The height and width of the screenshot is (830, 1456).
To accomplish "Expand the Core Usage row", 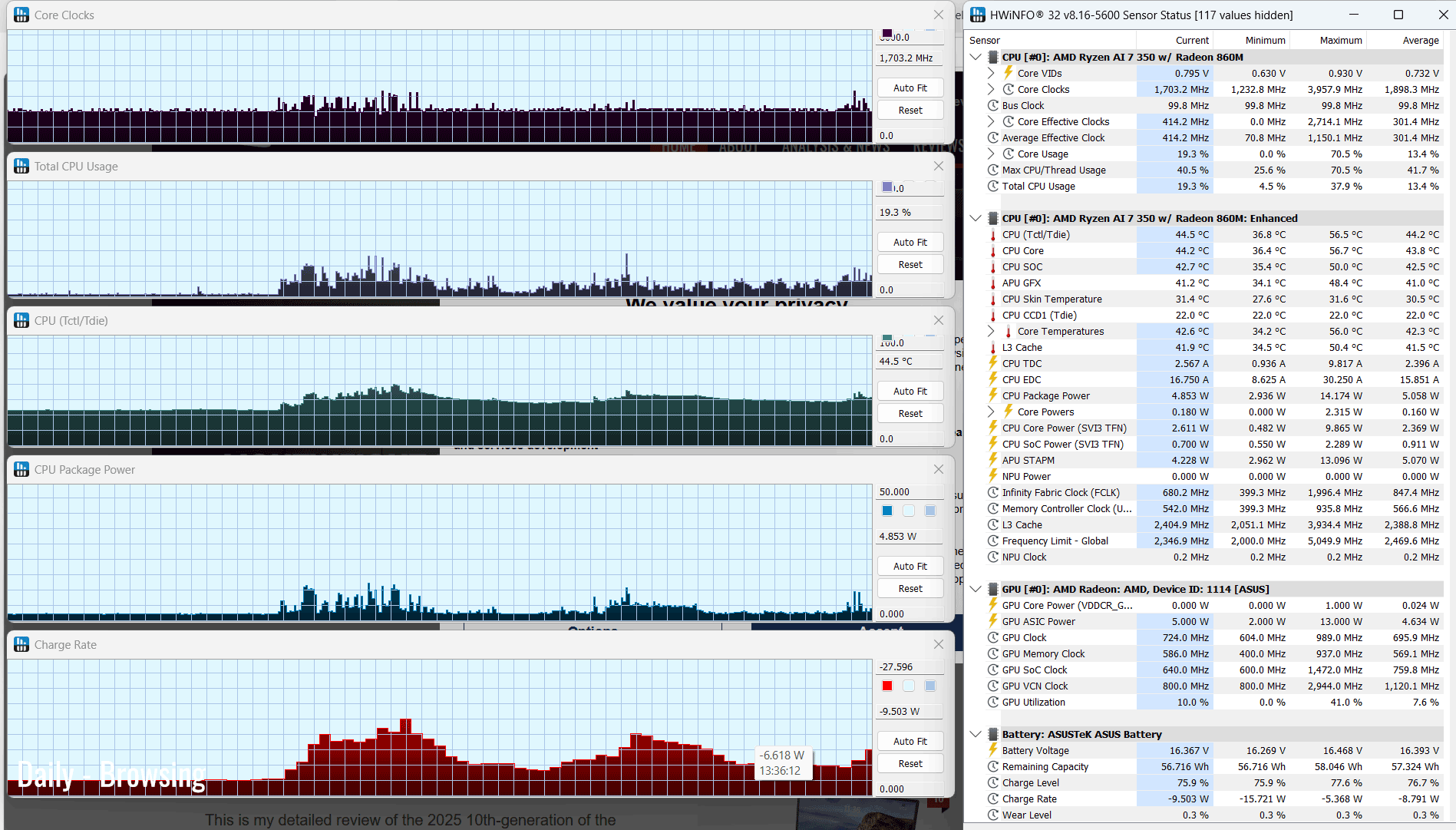I will tap(991, 154).
